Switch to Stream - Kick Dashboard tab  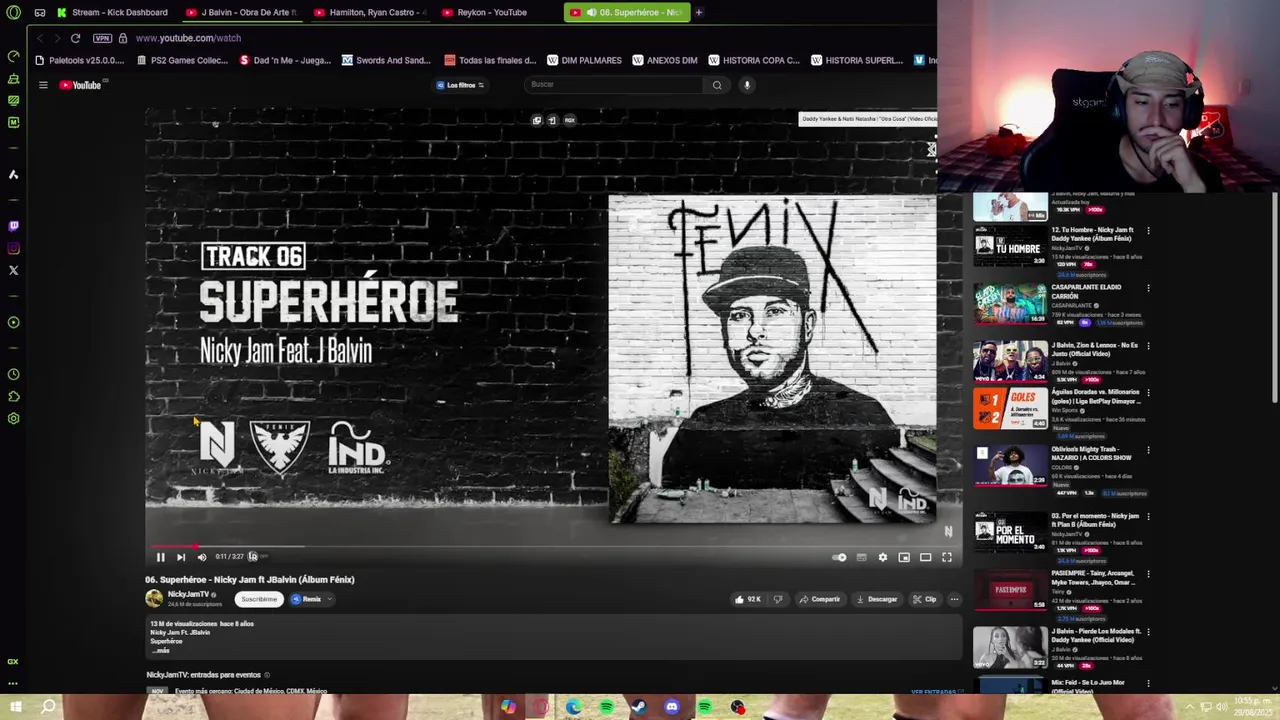112,12
